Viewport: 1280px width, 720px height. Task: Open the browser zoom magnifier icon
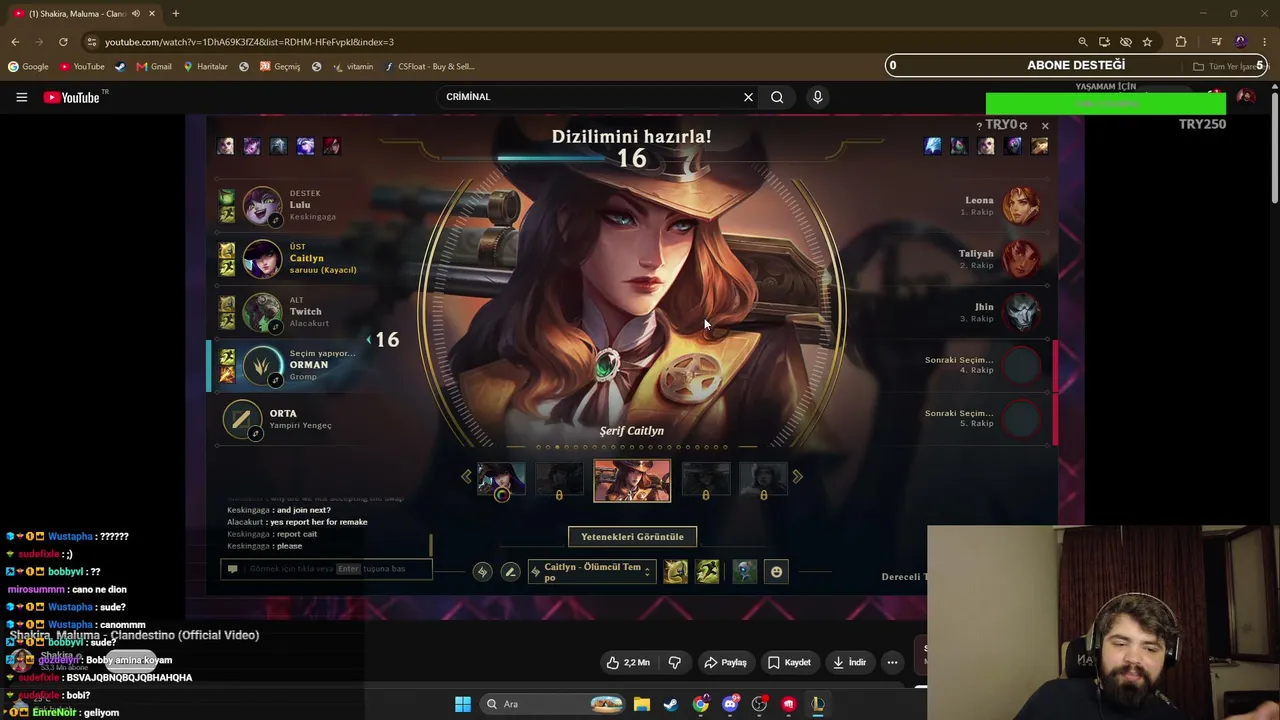[1083, 42]
